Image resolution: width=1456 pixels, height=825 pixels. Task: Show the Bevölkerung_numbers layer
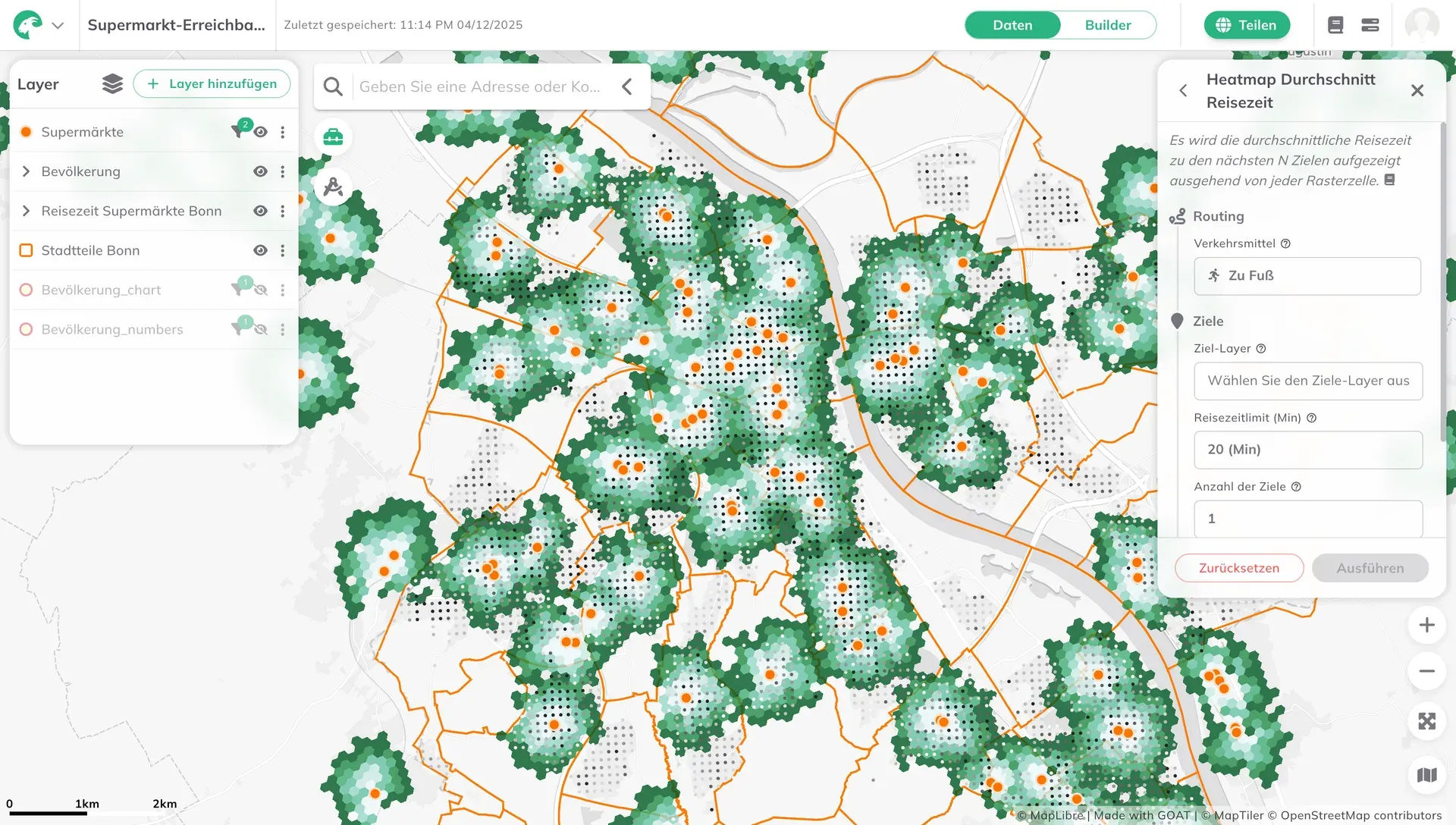click(260, 329)
